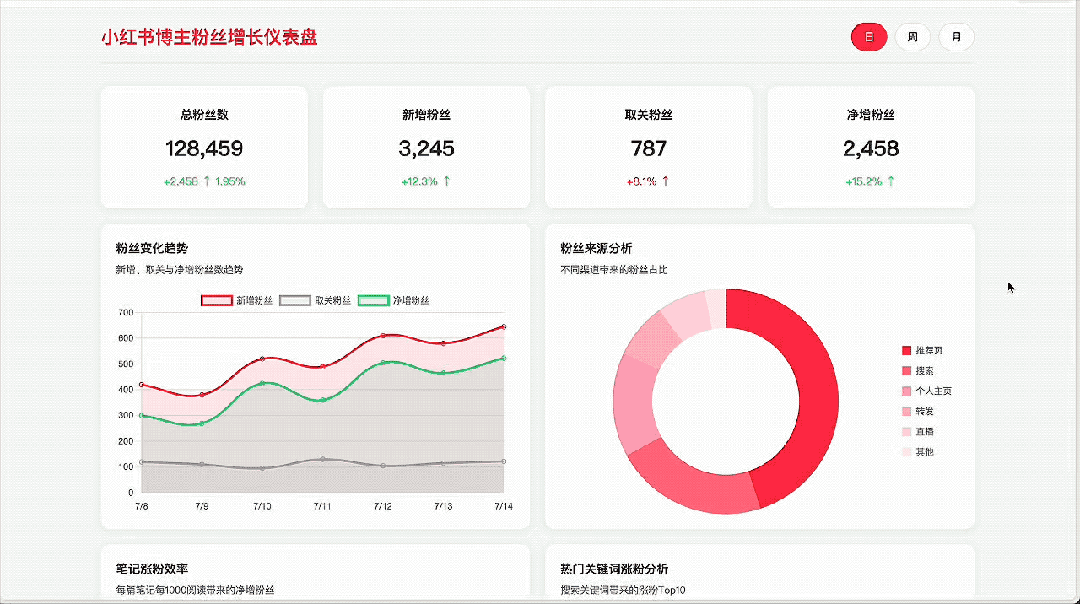The image size is (1080, 604).
Task: Click the green up arrow in 新增粉丝 card
Action: pos(446,182)
